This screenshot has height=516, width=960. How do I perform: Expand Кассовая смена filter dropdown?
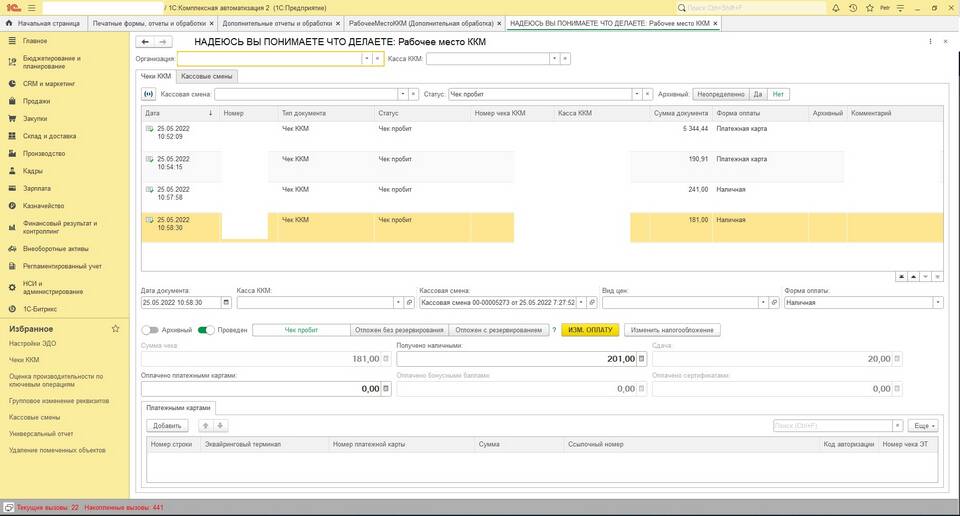(x=402, y=94)
